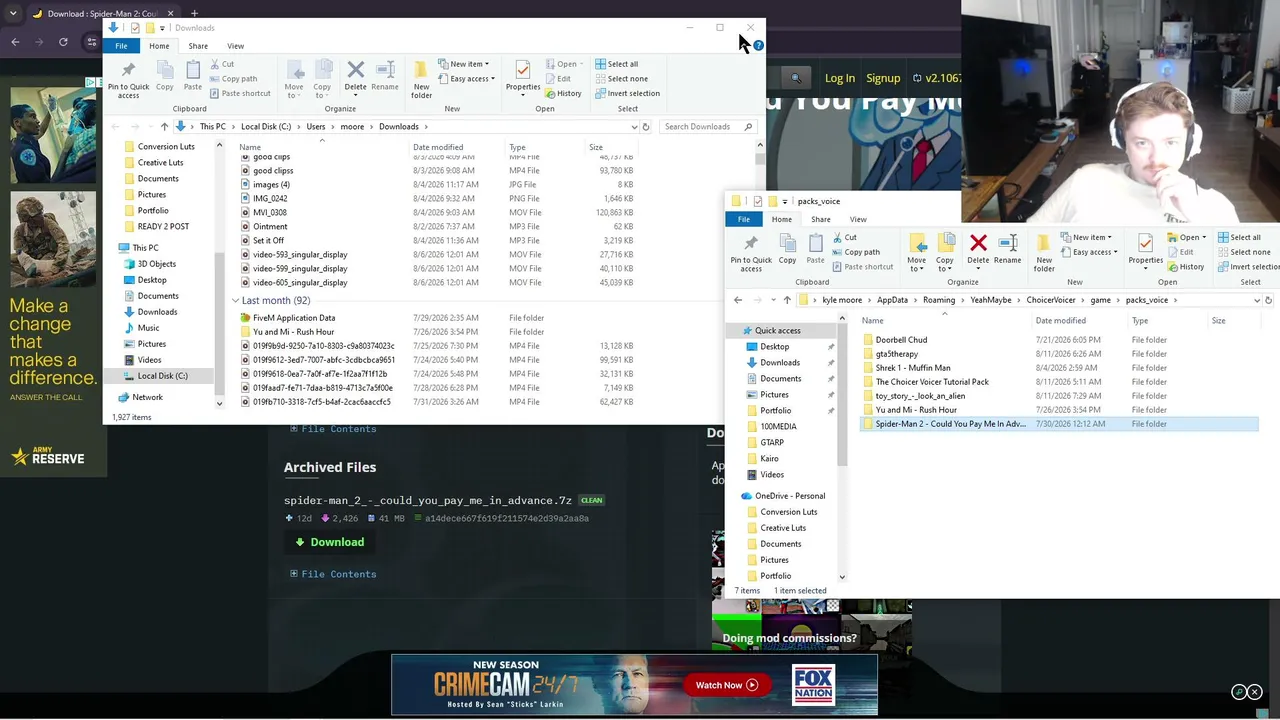Sort Downloads files by Date modified column
The image size is (1280, 720).
438,147
